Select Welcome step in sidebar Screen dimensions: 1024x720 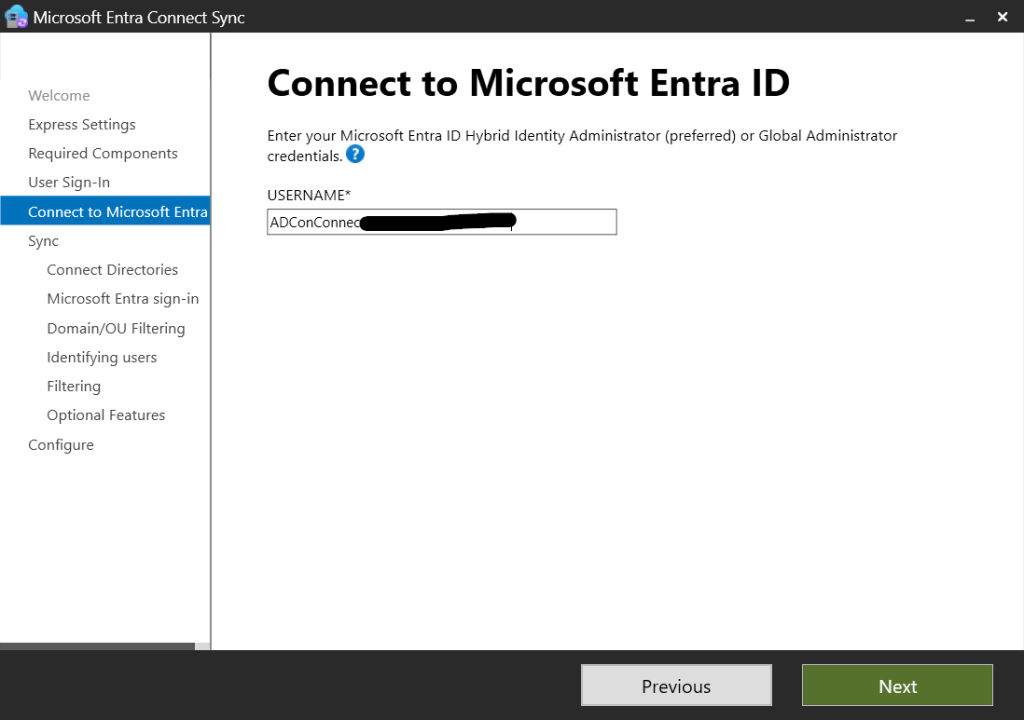point(59,96)
